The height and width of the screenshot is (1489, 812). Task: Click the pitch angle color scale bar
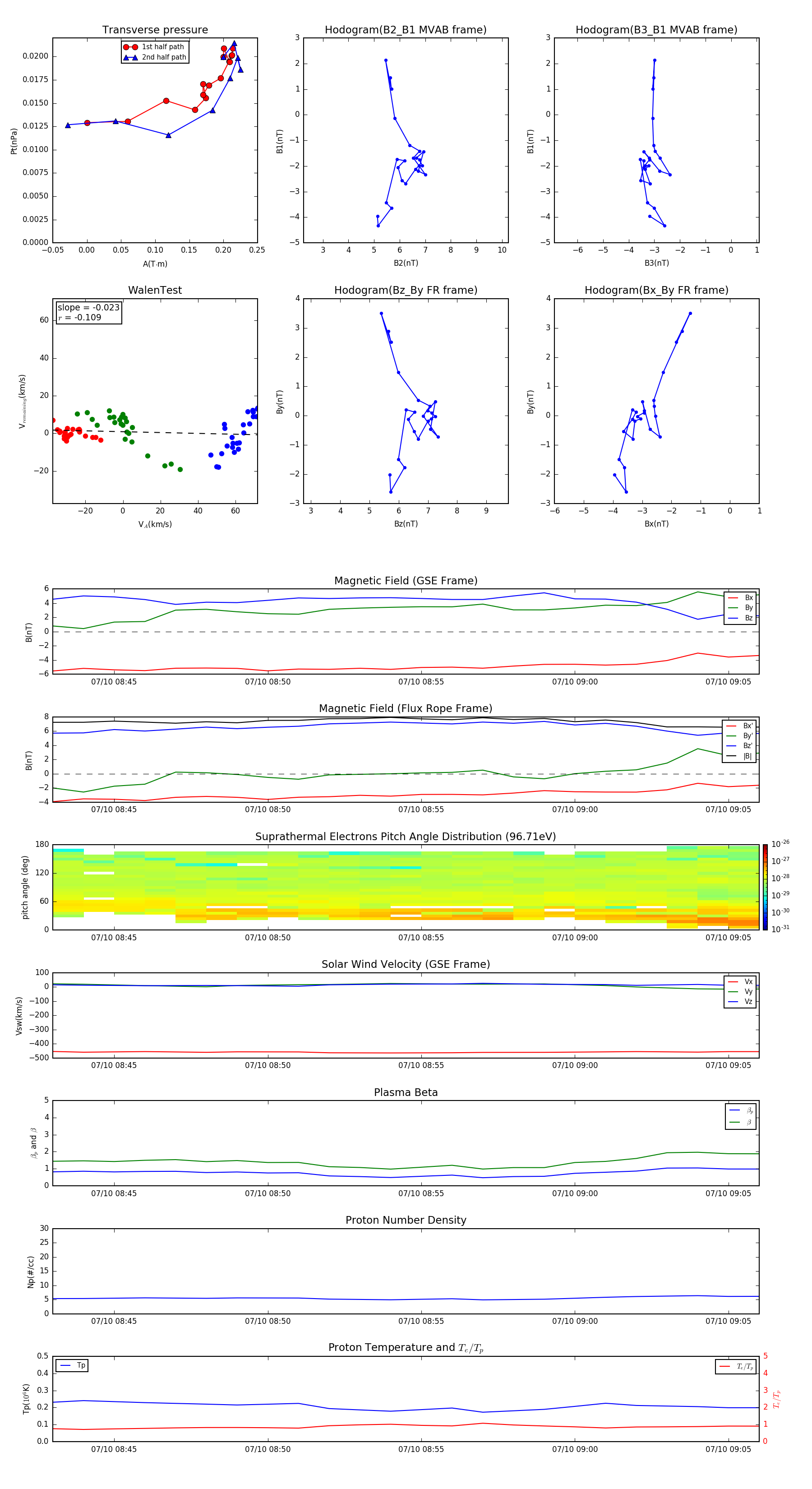[x=765, y=887]
